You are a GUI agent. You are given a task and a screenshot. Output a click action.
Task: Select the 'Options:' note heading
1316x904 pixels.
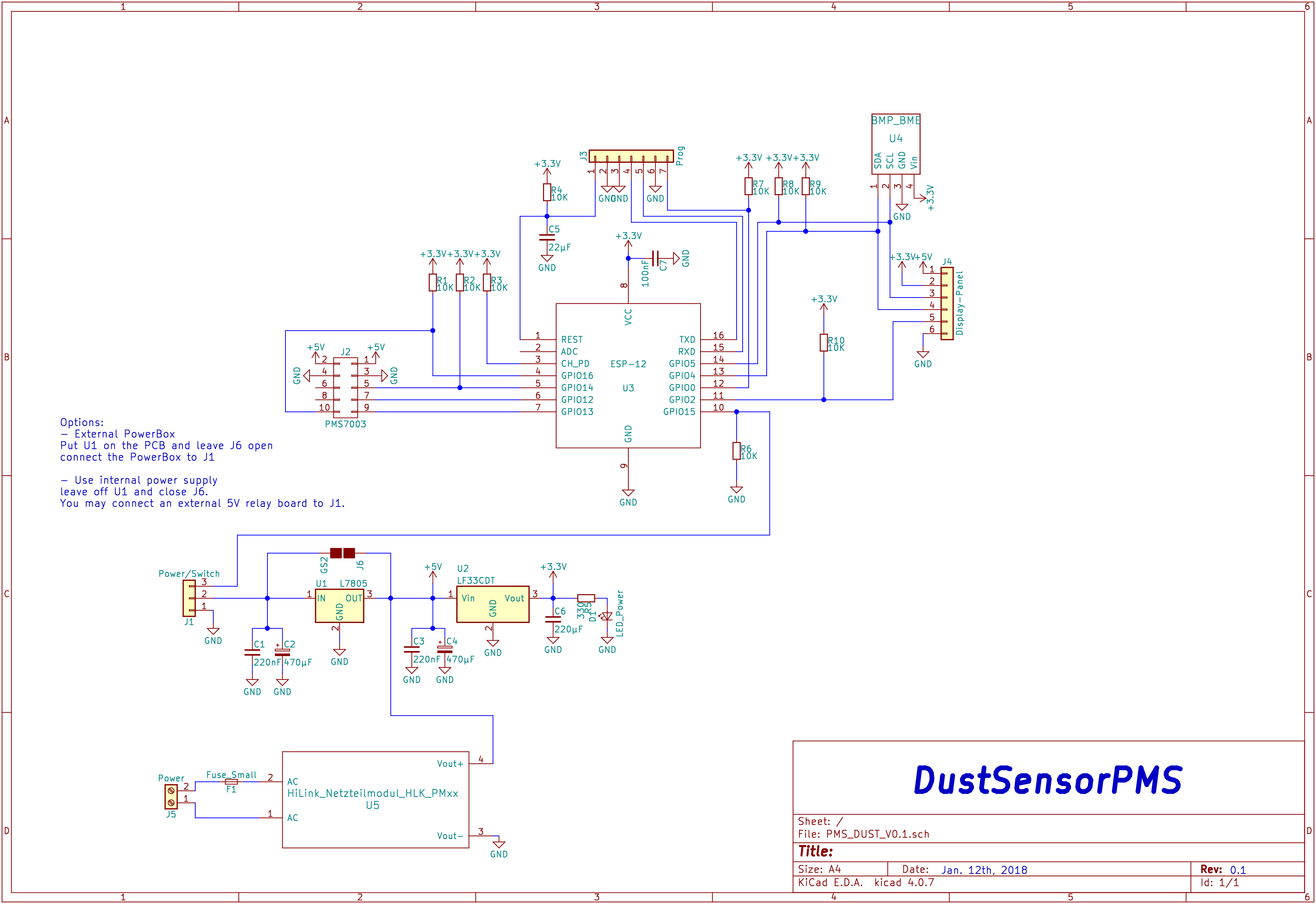82,423
